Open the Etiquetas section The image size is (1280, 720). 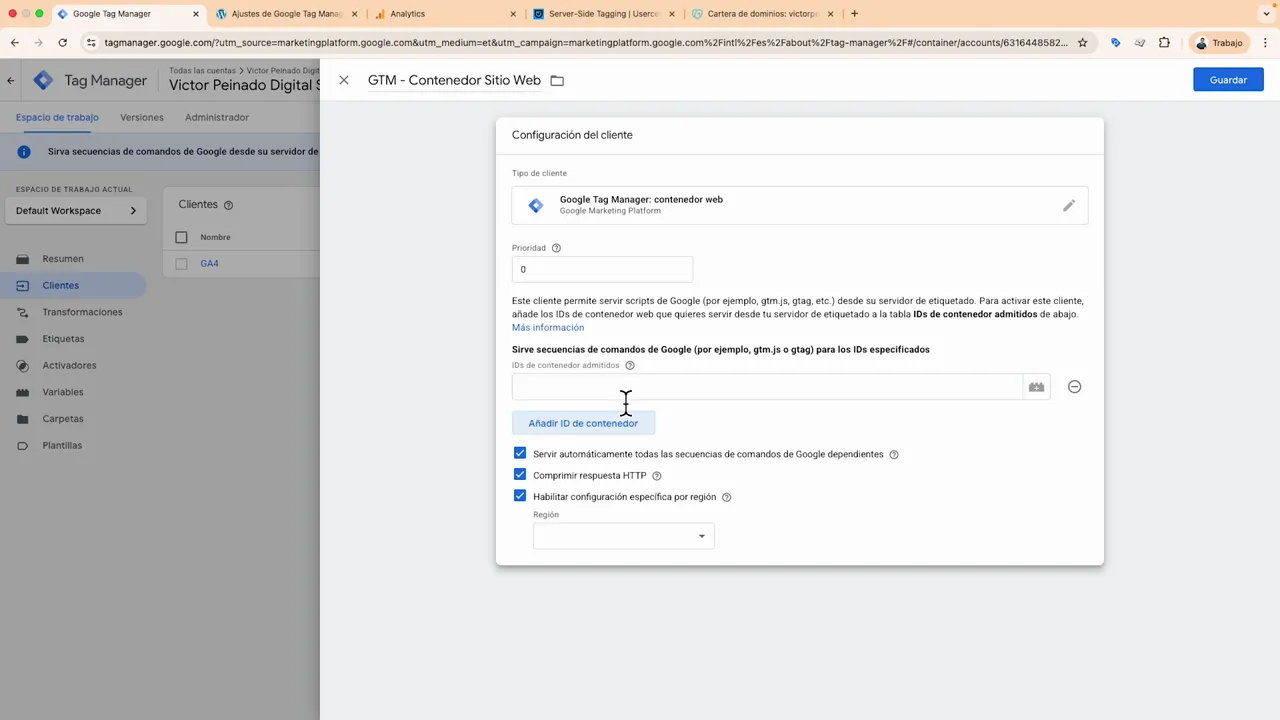point(63,338)
